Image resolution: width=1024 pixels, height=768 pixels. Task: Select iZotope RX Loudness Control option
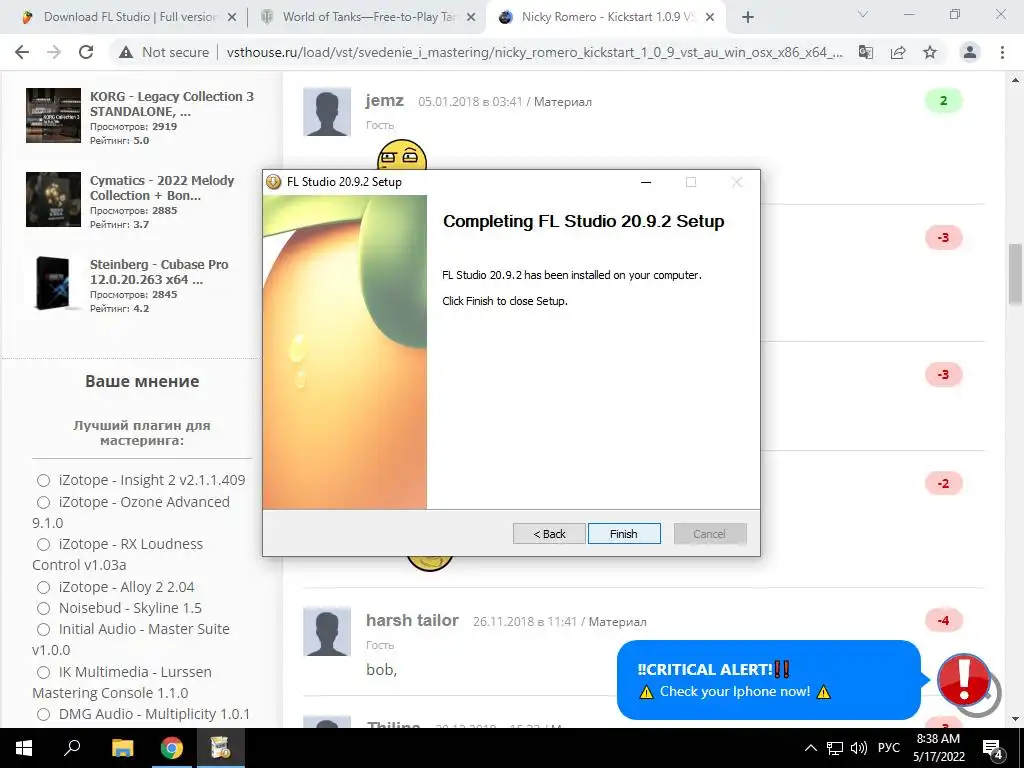(43, 545)
